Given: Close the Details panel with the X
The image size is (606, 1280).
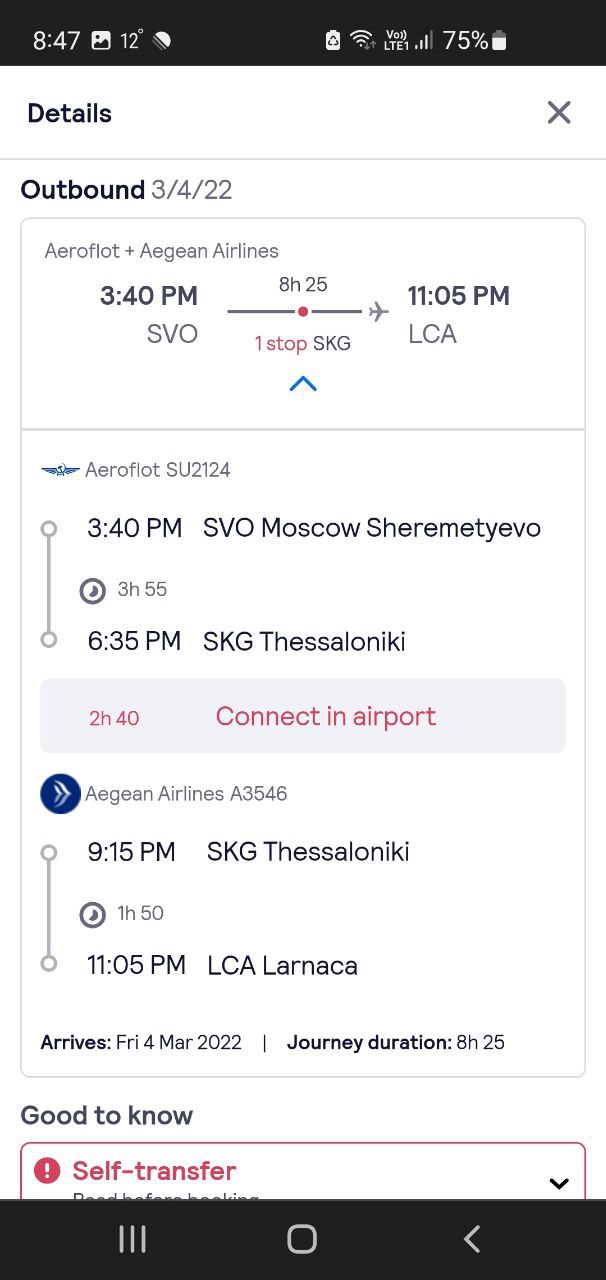Looking at the screenshot, I should [559, 113].
